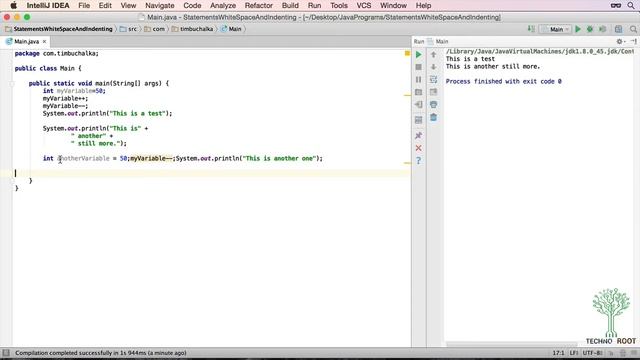
Task: Open the Project Structure icon
Action: [x=619, y=29]
